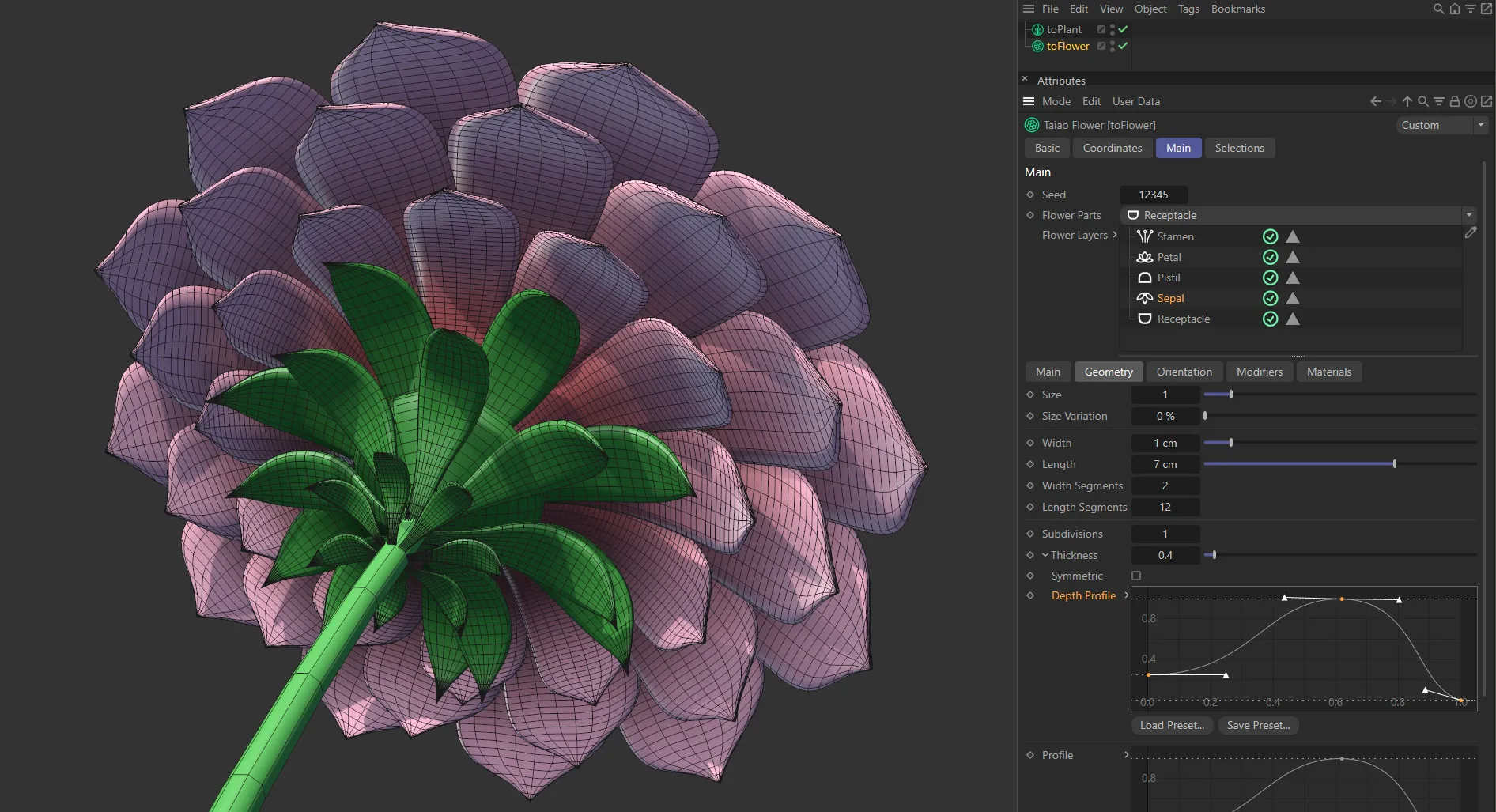Click the green check state icon next to Sepal
This screenshot has height=812, width=1496.
point(1271,298)
